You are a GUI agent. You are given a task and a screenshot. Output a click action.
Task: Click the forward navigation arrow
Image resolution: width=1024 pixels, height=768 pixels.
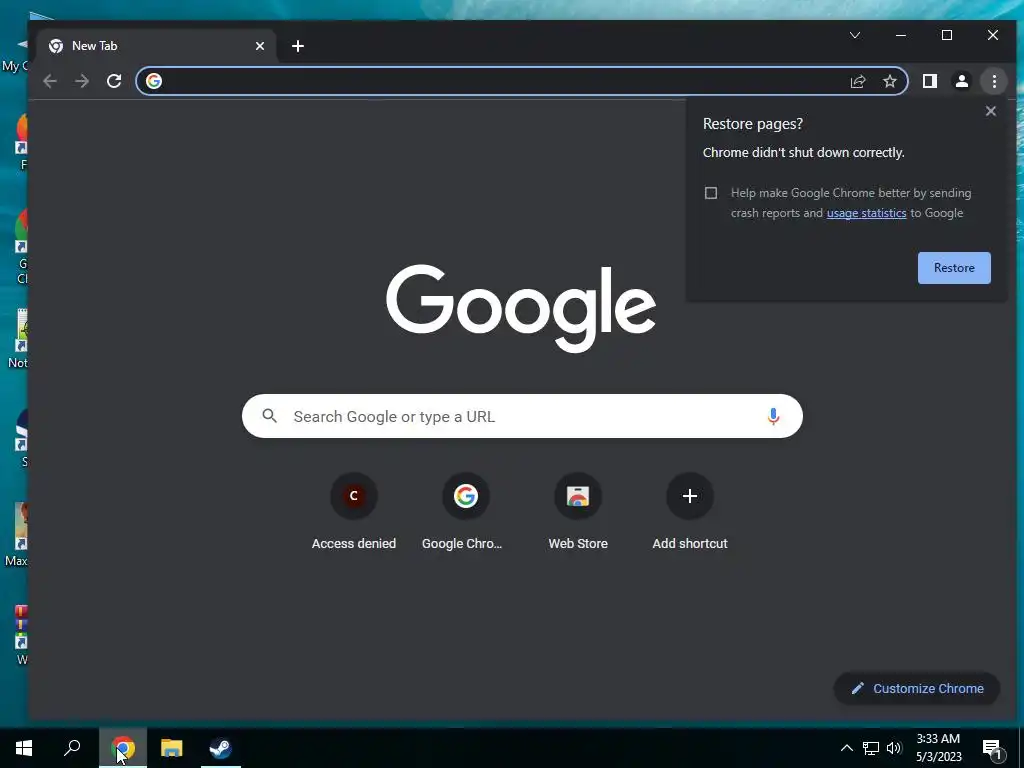pos(82,81)
